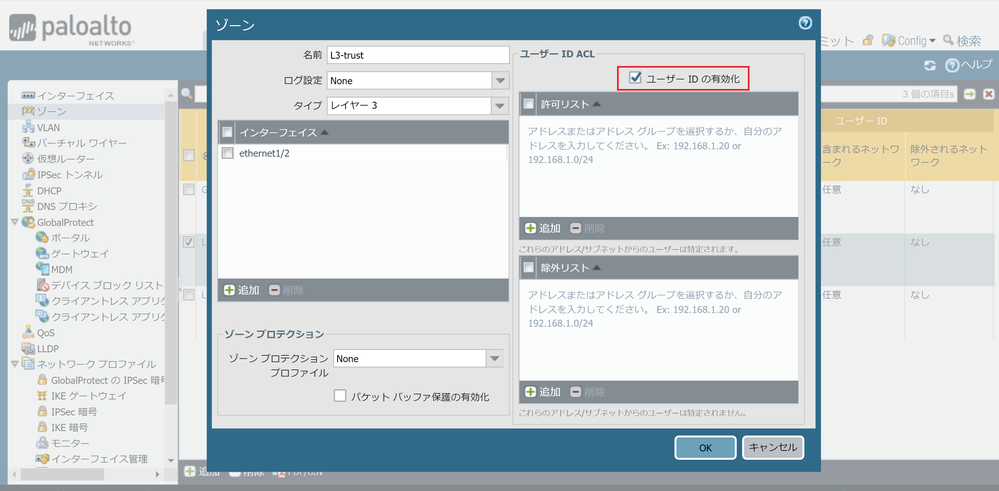Click the lock icon beside Config
Screen dimensions: 999x491
pyautogui.click(x=868, y=40)
